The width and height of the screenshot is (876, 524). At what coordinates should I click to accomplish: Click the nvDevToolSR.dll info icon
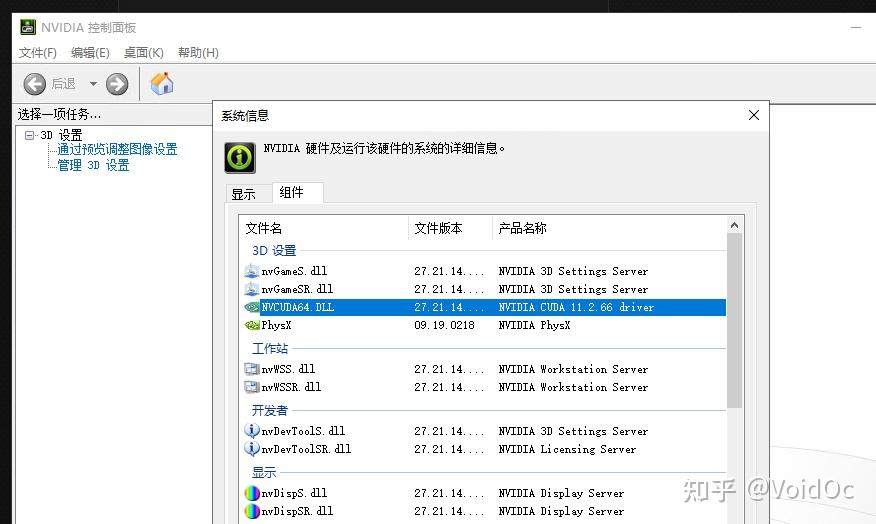(x=252, y=449)
